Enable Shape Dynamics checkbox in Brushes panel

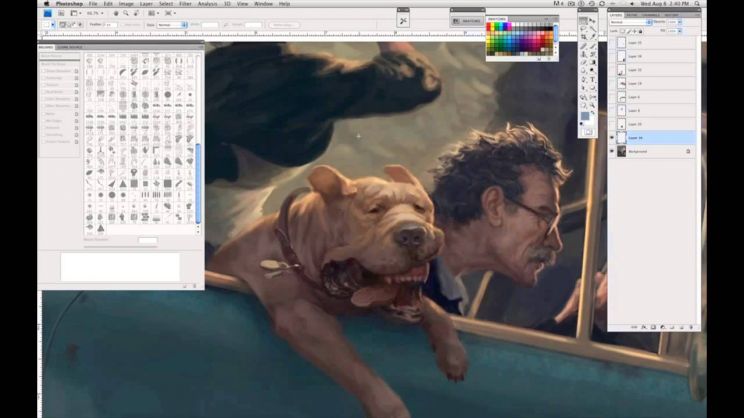(x=43, y=71)
